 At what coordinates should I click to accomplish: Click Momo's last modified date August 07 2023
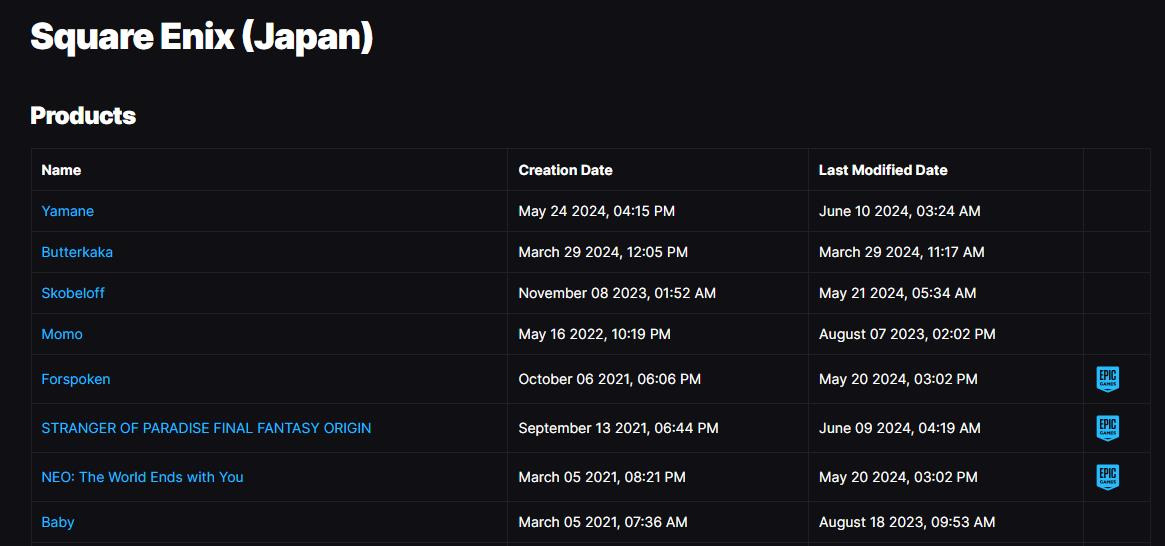coord(907,334)
